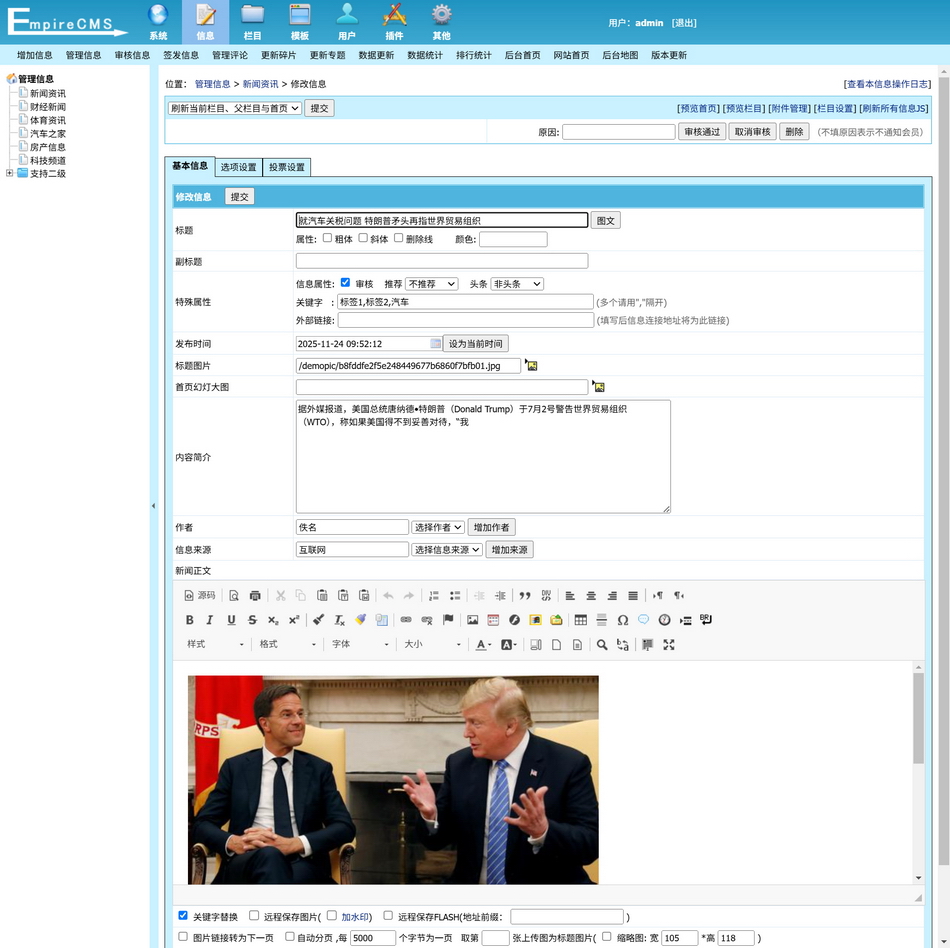Viewport: 950px width, 948px height.
Task: Expand the 支持二级 tree node
Action: 10,173
